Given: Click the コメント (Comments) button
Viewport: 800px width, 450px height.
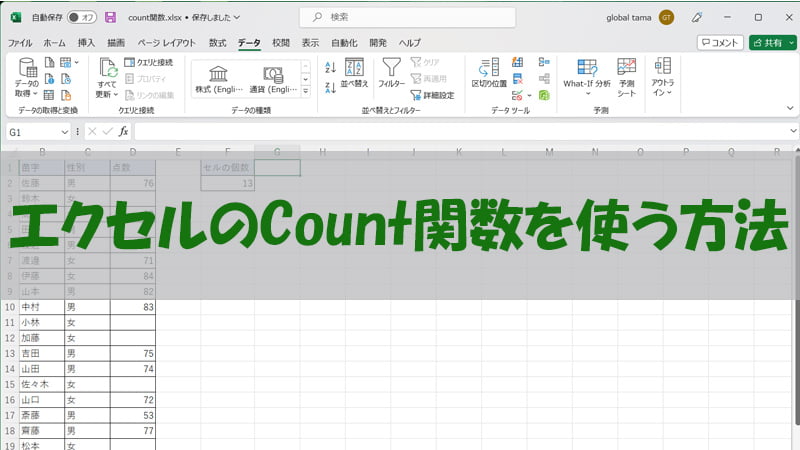Looking at the screenshot, I should [720, 43].
